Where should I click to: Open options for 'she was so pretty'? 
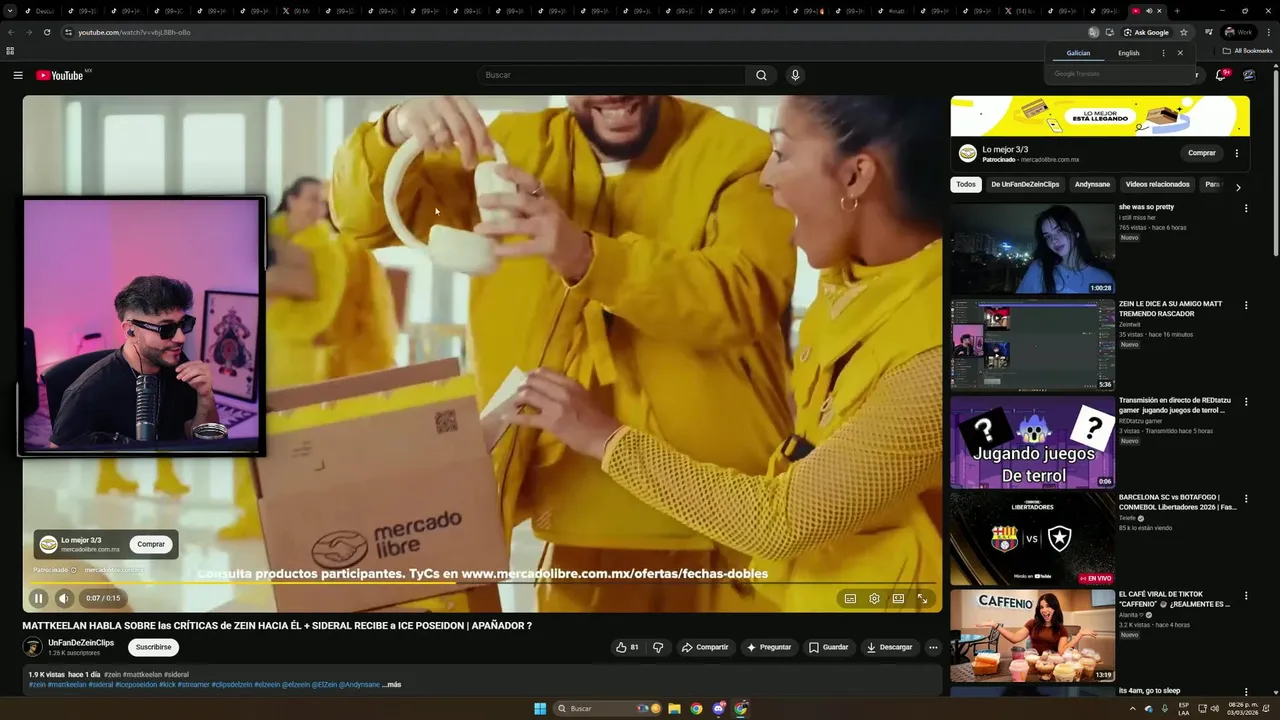click(1246, 208)
